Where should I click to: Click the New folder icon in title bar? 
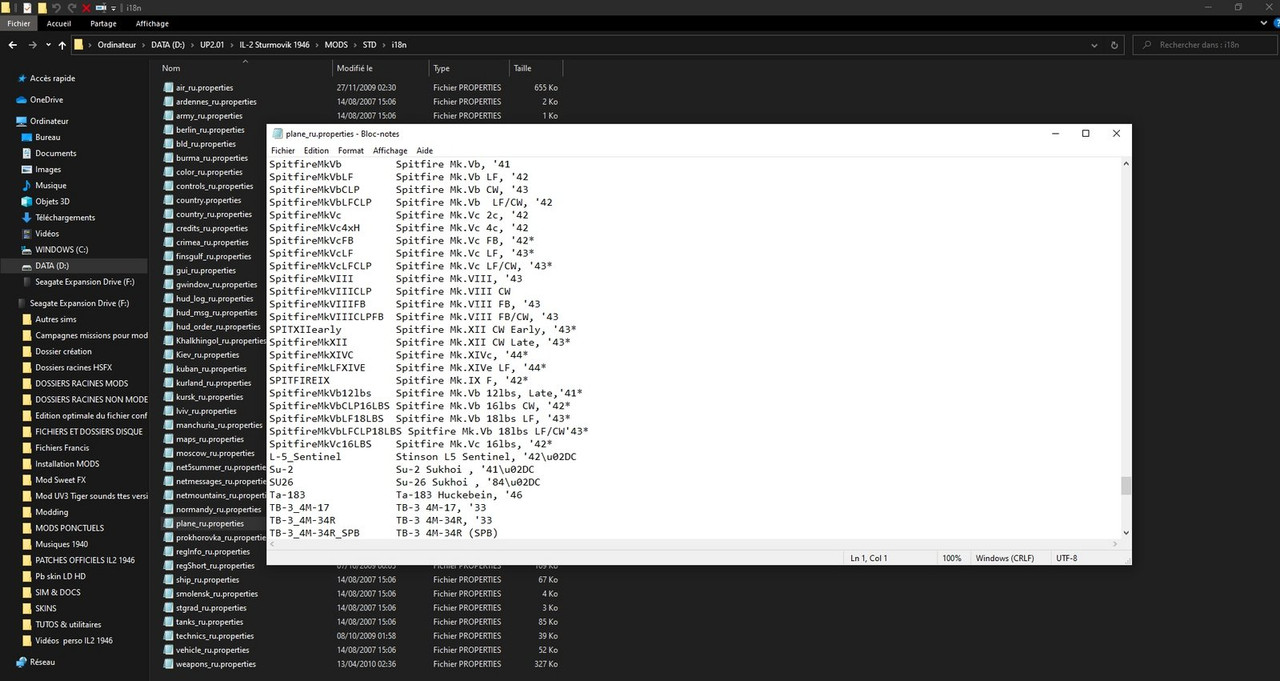42,8
